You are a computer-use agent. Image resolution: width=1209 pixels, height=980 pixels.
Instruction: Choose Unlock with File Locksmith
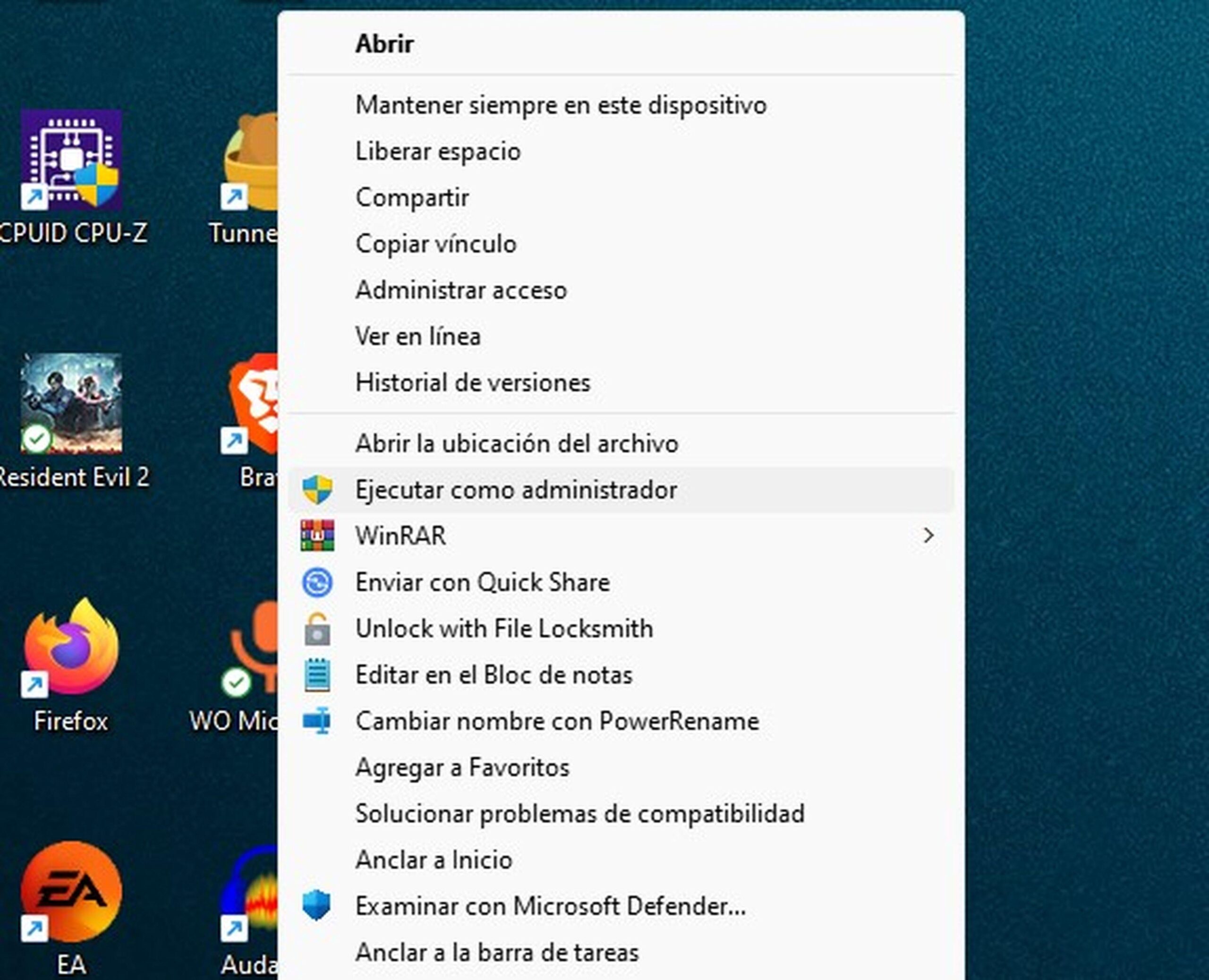tap(504, 629)
